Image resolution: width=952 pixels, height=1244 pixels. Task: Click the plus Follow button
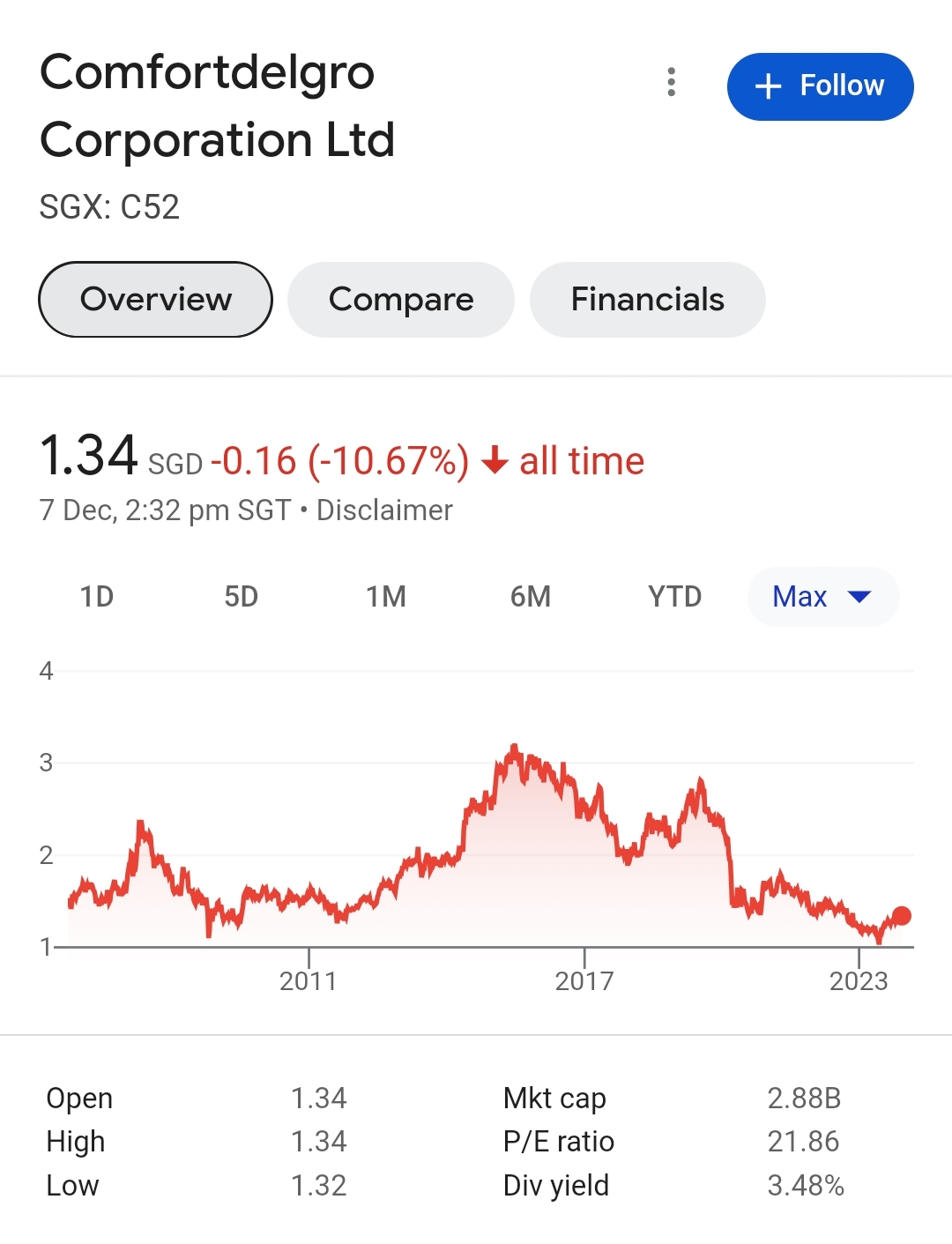click(x=820, y=86)
